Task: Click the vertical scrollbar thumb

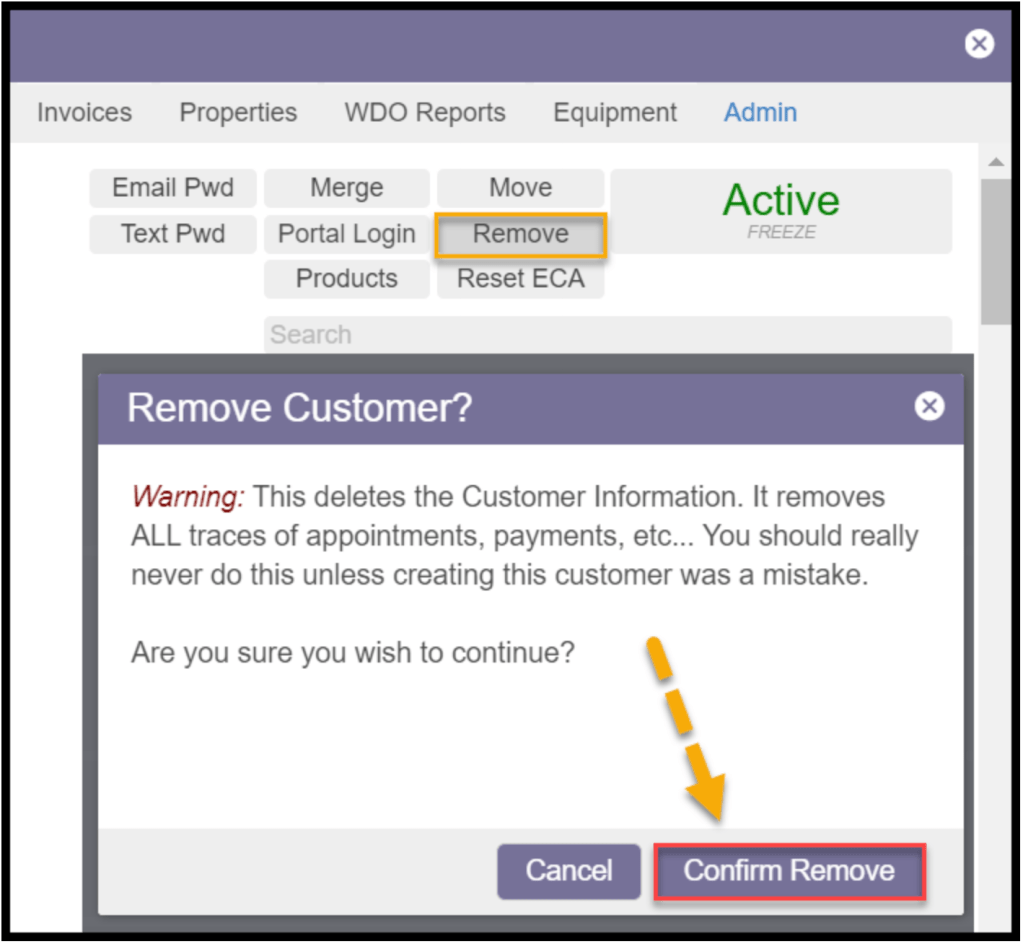Action: [x=995, y=250]
